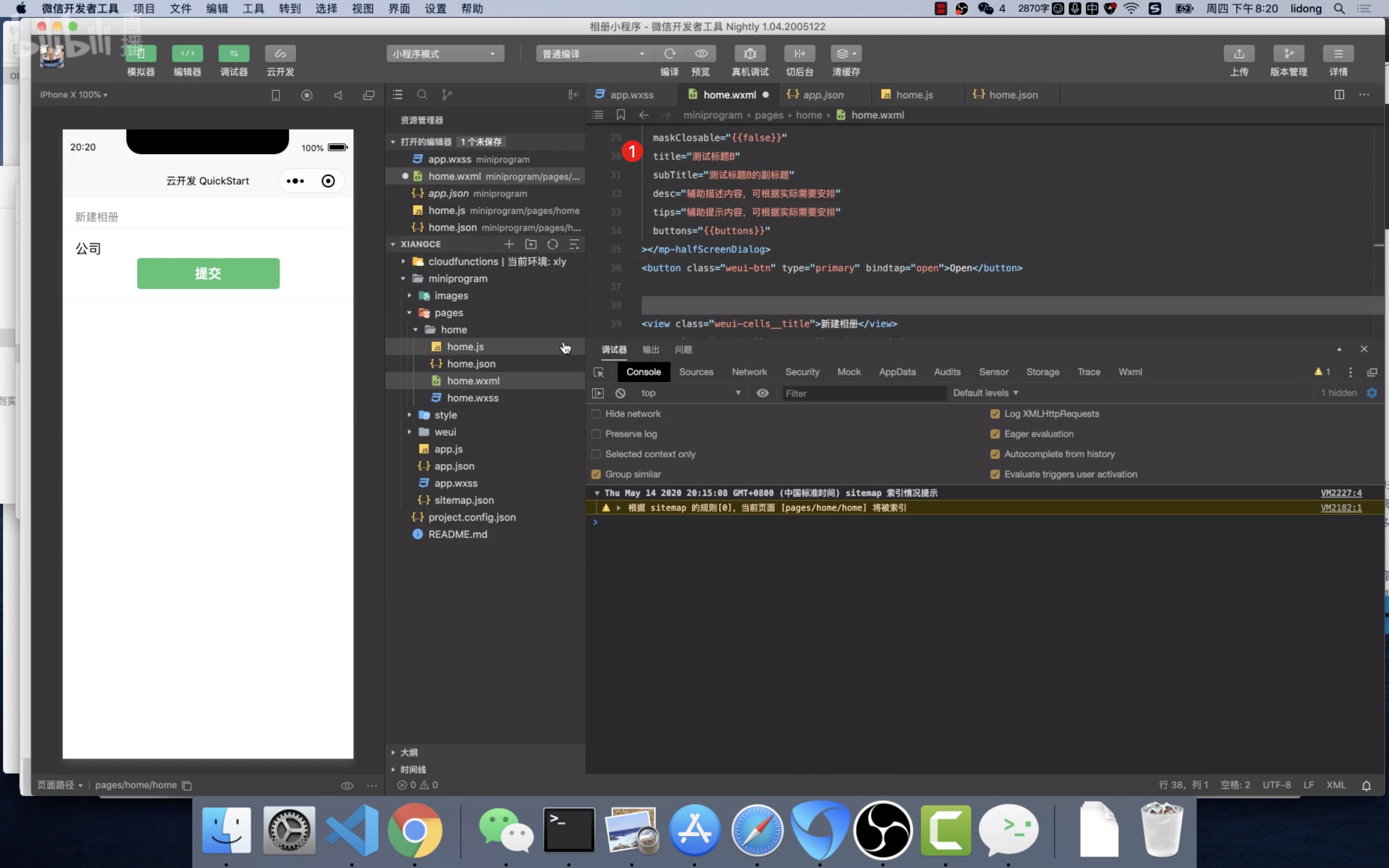Viewport: 1389px width, 868px height.
Task: Open the 云开发 cloud development panel
Action: [x=280, y=53]
